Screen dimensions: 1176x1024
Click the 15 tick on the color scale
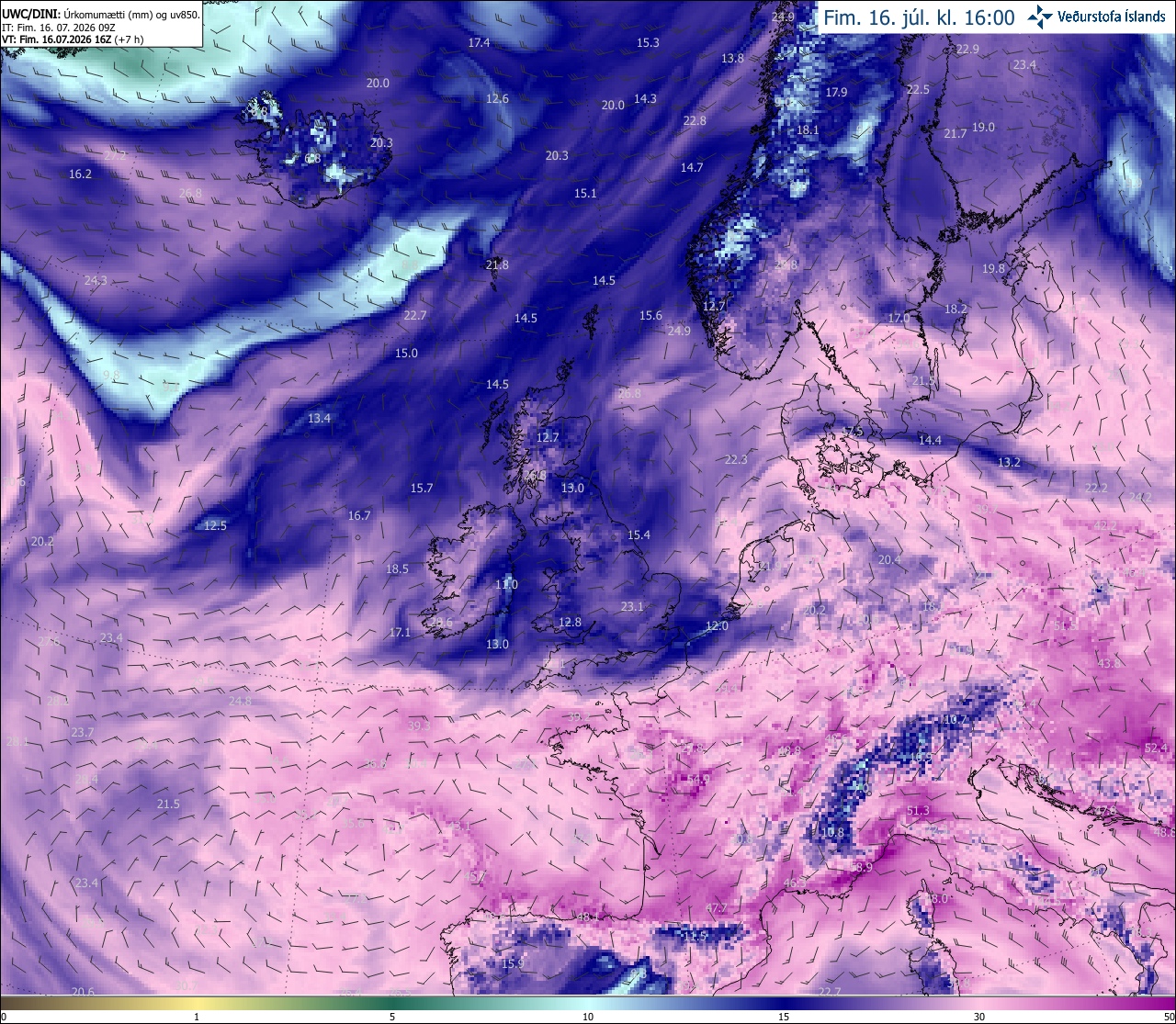784,1016
